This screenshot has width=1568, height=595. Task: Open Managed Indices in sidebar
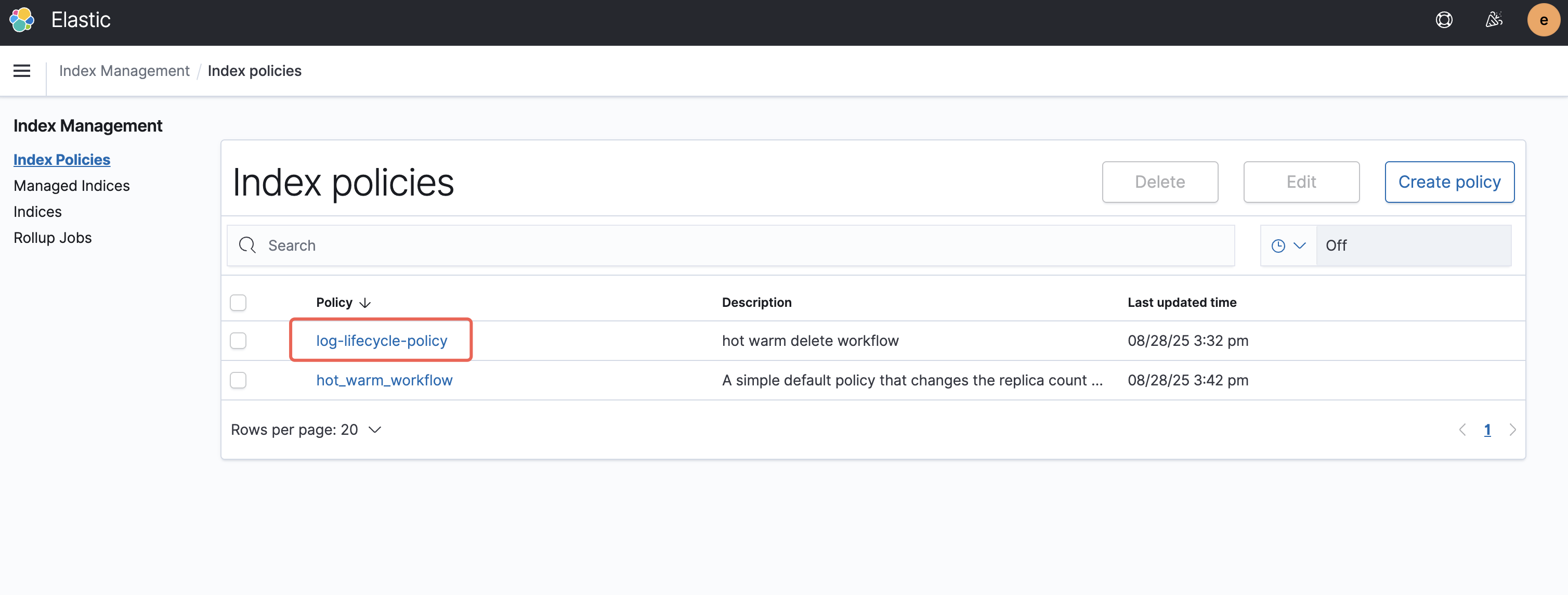[x=71, y=186]
